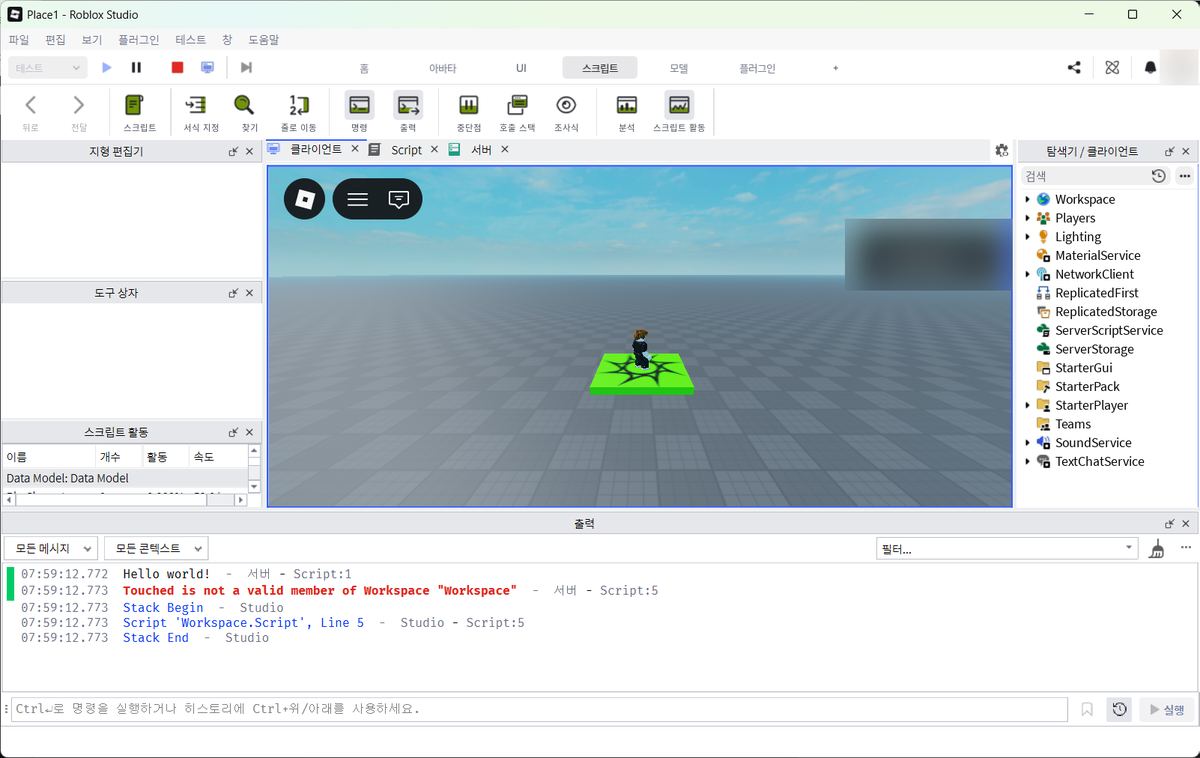The width and height of the screenshot is (1200, 758).
Task: Open the command history clock icon
Action: click(1119, 709)
